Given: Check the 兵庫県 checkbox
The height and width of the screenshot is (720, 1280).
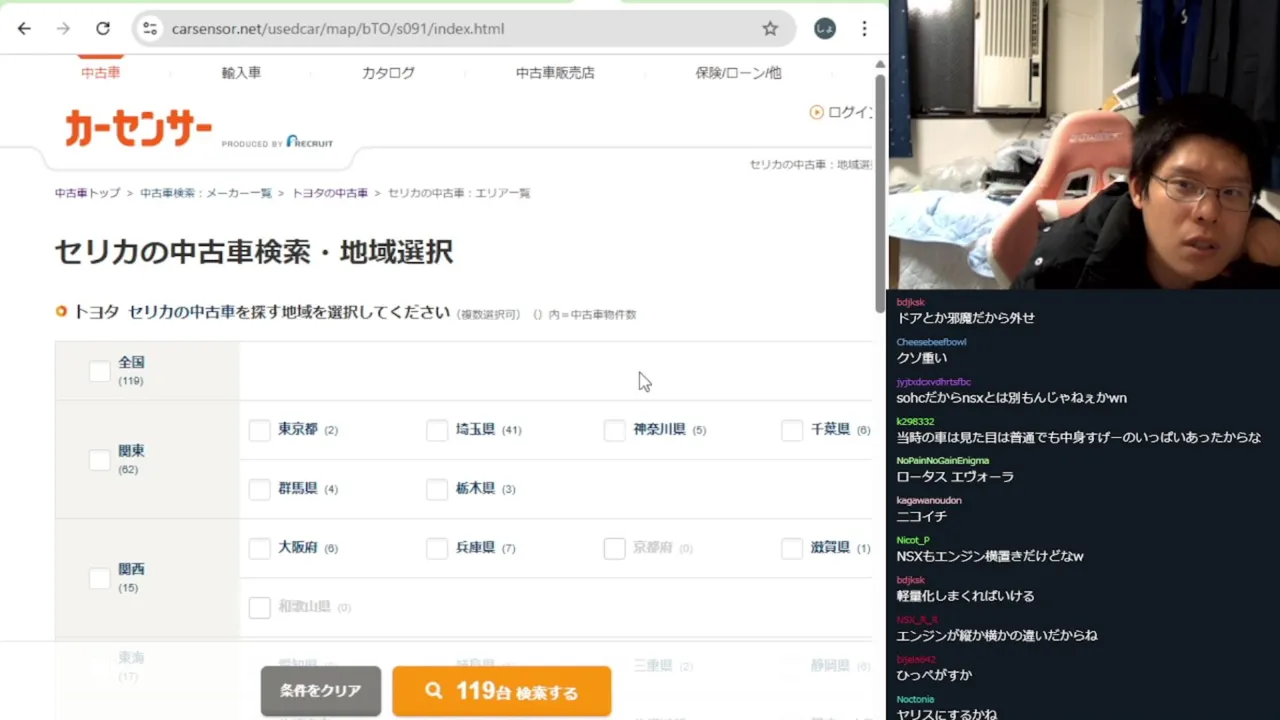Looking at the screenshot, I should click(437, 548).
